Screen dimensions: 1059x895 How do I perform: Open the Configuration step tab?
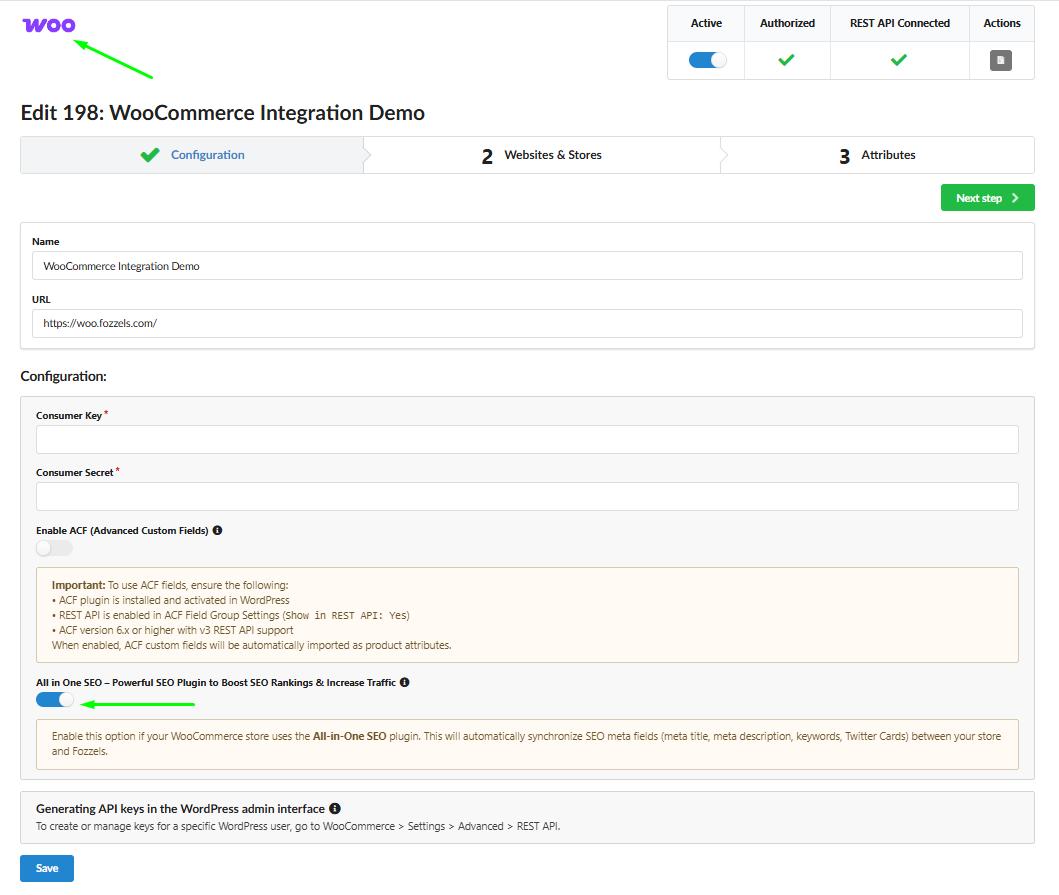tap(192, 155)
